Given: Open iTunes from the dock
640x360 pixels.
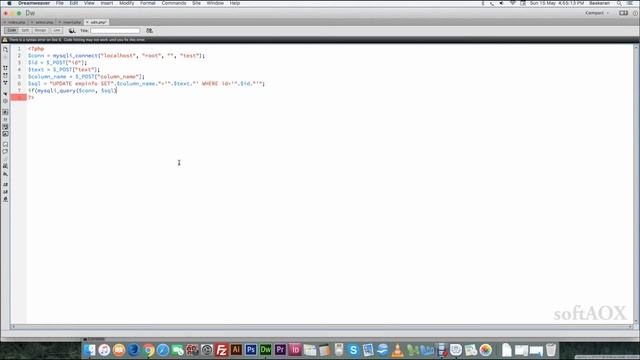Looking at the screenshot, I should pyautogui.click(x=104, y=350).
